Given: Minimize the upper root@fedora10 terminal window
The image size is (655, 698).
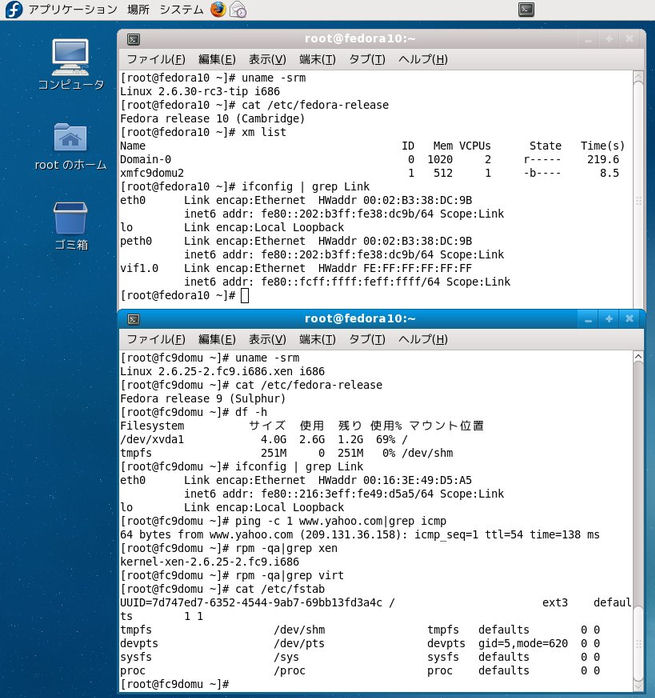Looking at the screenshot, I should pyautogui.click(x=588, y=39).
